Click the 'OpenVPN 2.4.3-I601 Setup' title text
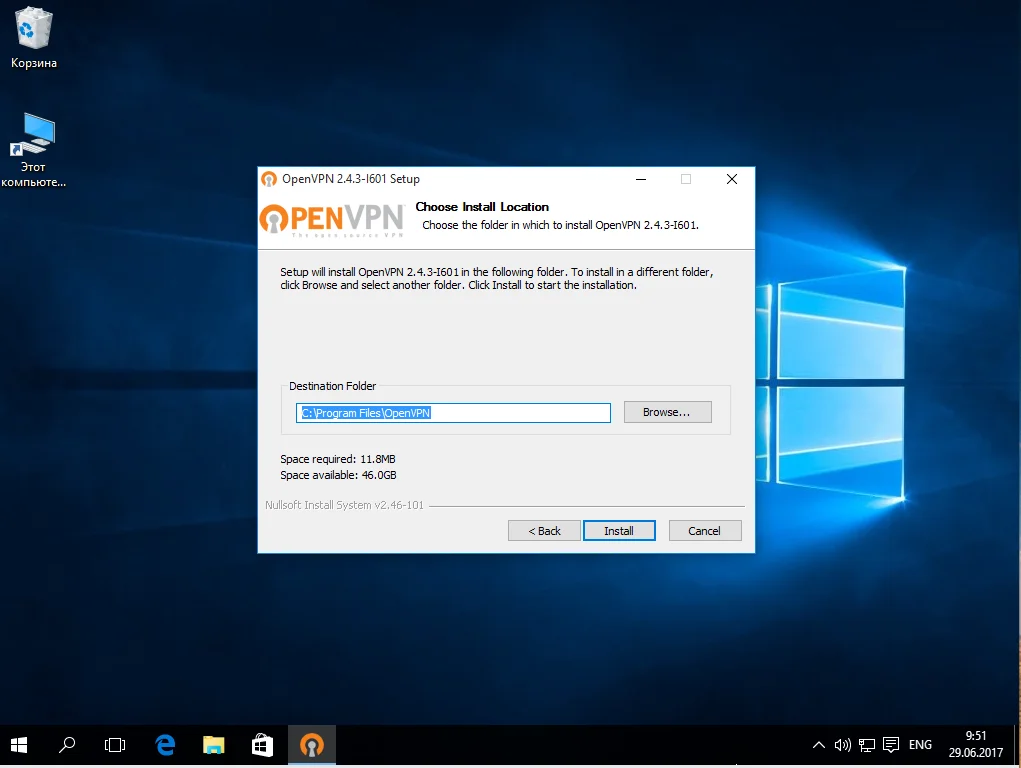Screen dimensions: 1021x768 coord(350,179)
